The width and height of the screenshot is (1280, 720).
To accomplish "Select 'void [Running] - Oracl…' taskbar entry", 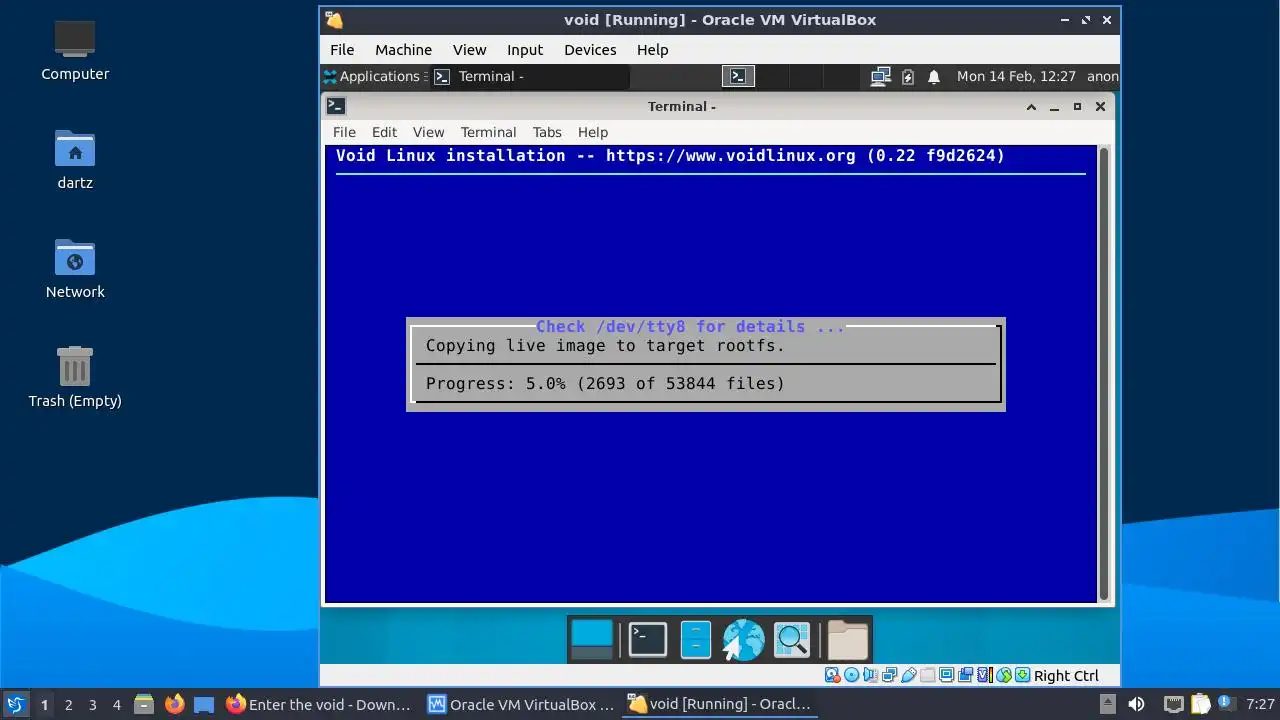I will click(721, 704).
